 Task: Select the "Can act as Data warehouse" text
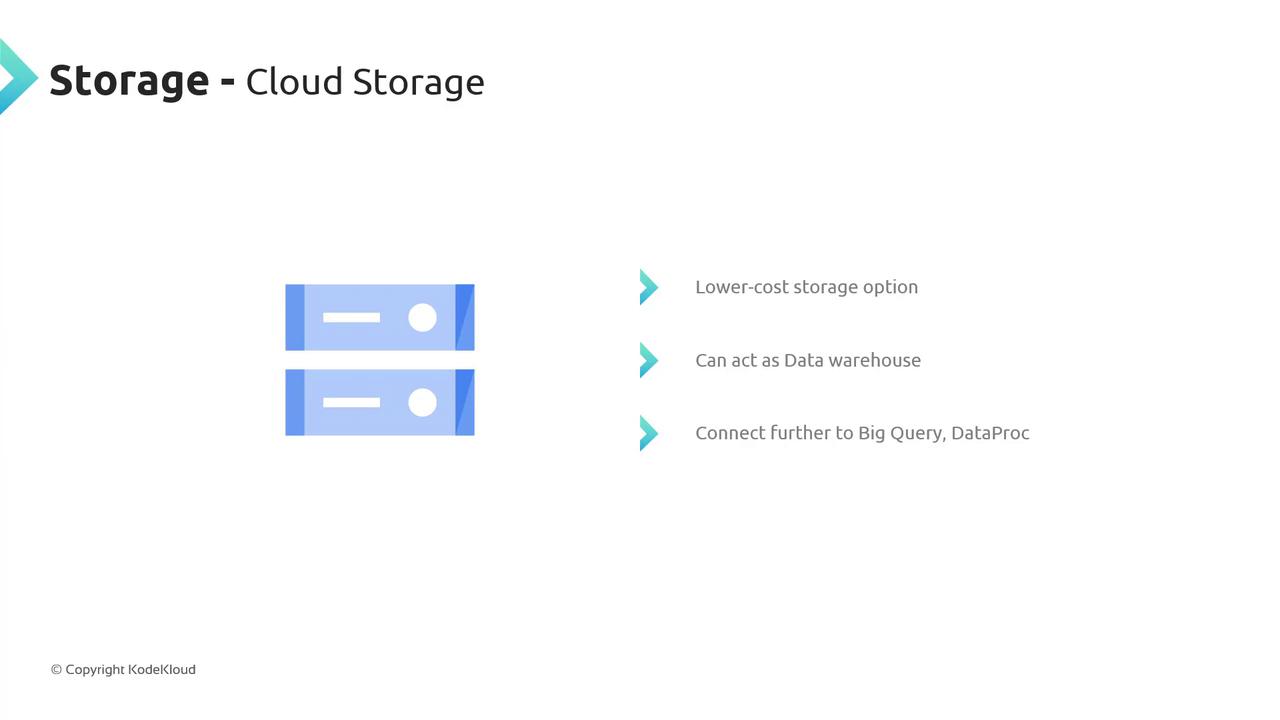pos(807,360)
